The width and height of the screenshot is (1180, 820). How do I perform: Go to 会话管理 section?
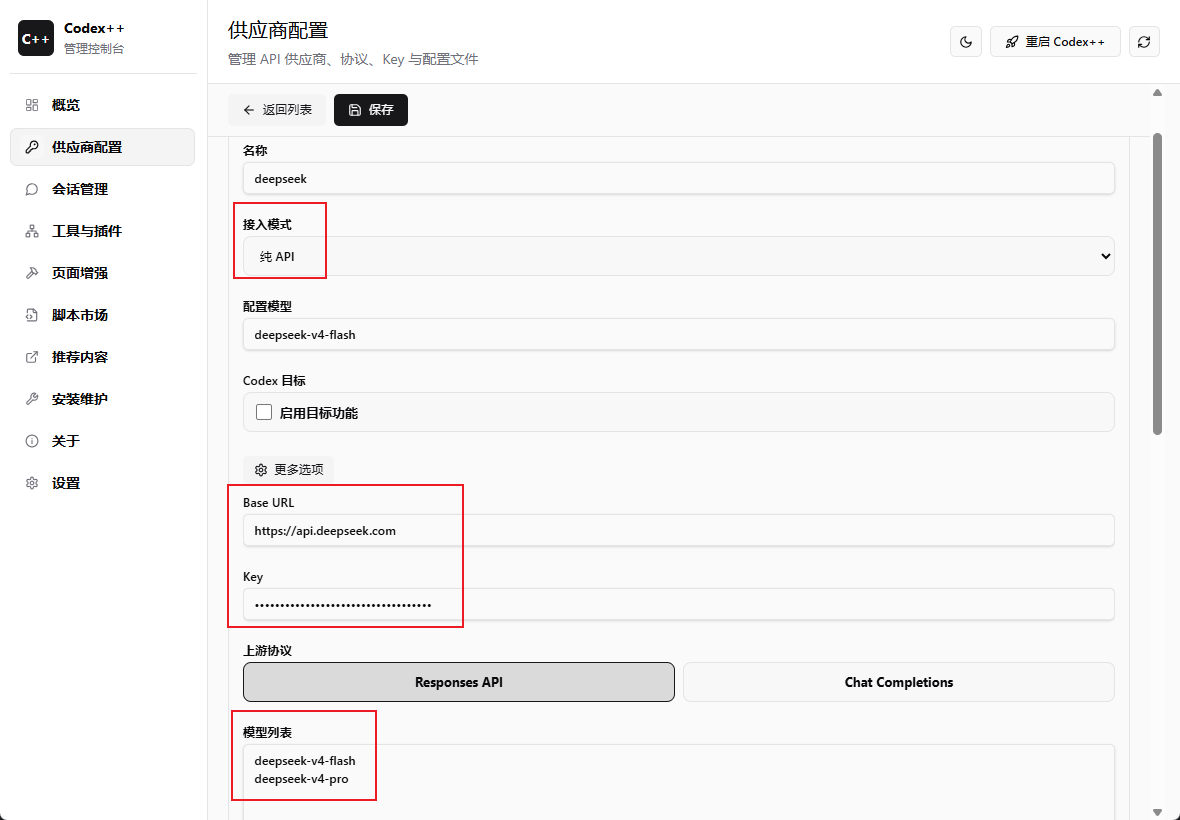[102, 190]
